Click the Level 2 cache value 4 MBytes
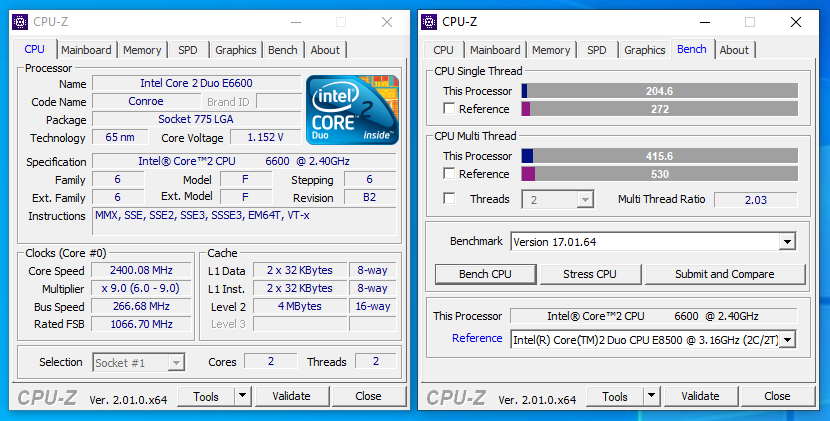Viewport: 830px width, 421px height. [x=300, y=306]
